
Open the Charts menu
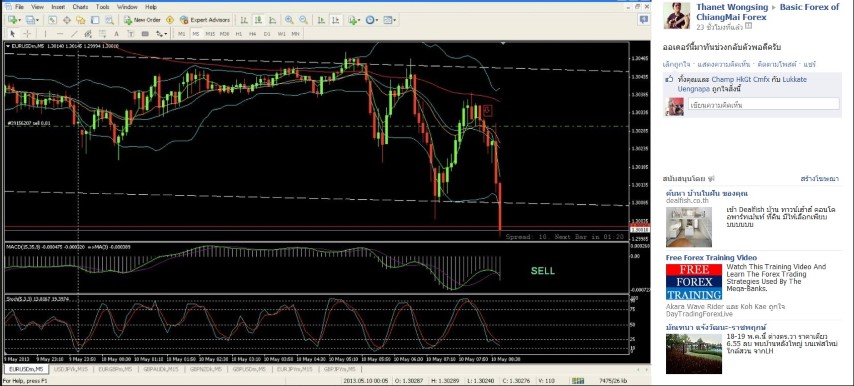pyautogui.click(x=80, y=7)
